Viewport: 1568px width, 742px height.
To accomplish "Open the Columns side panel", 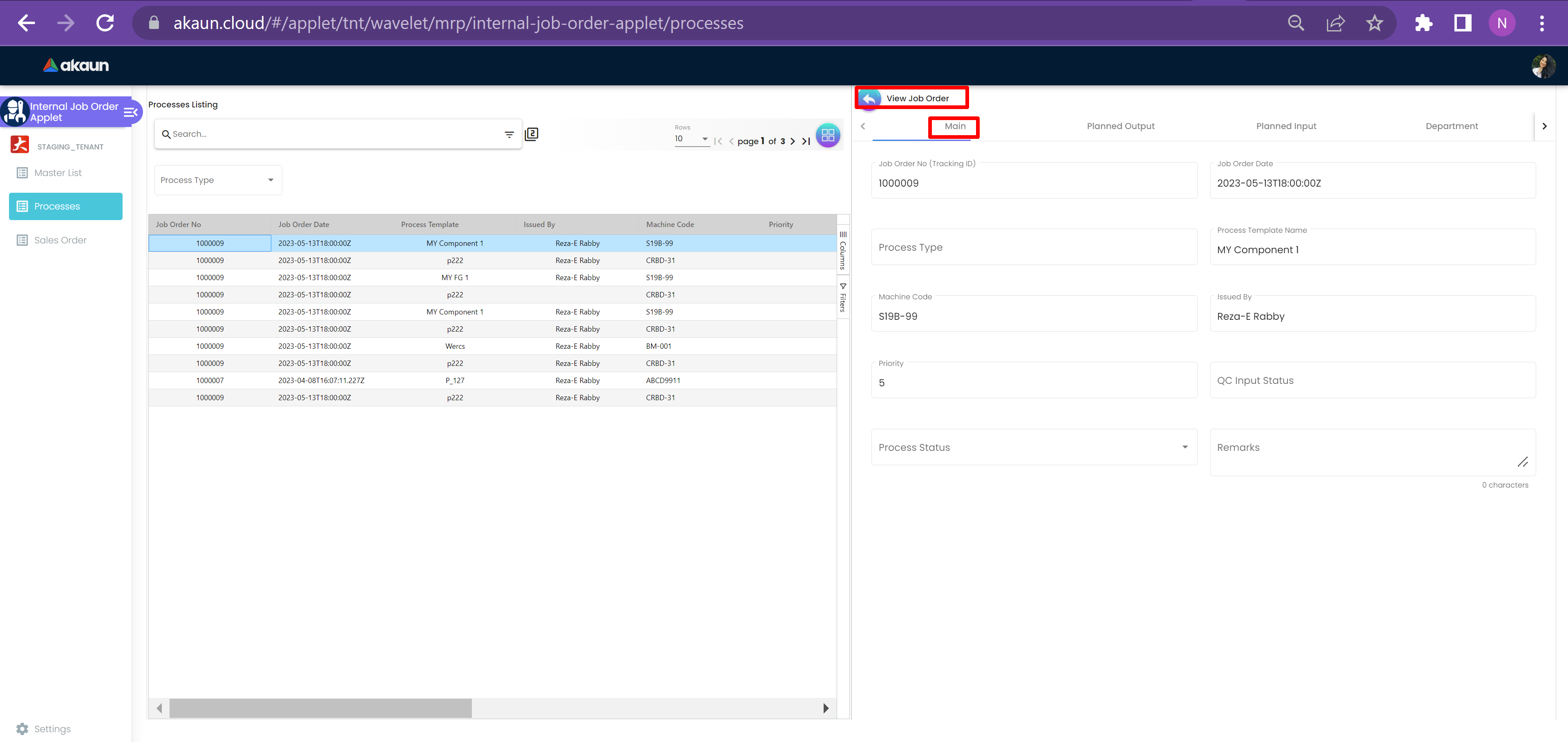I will [843, 250].
